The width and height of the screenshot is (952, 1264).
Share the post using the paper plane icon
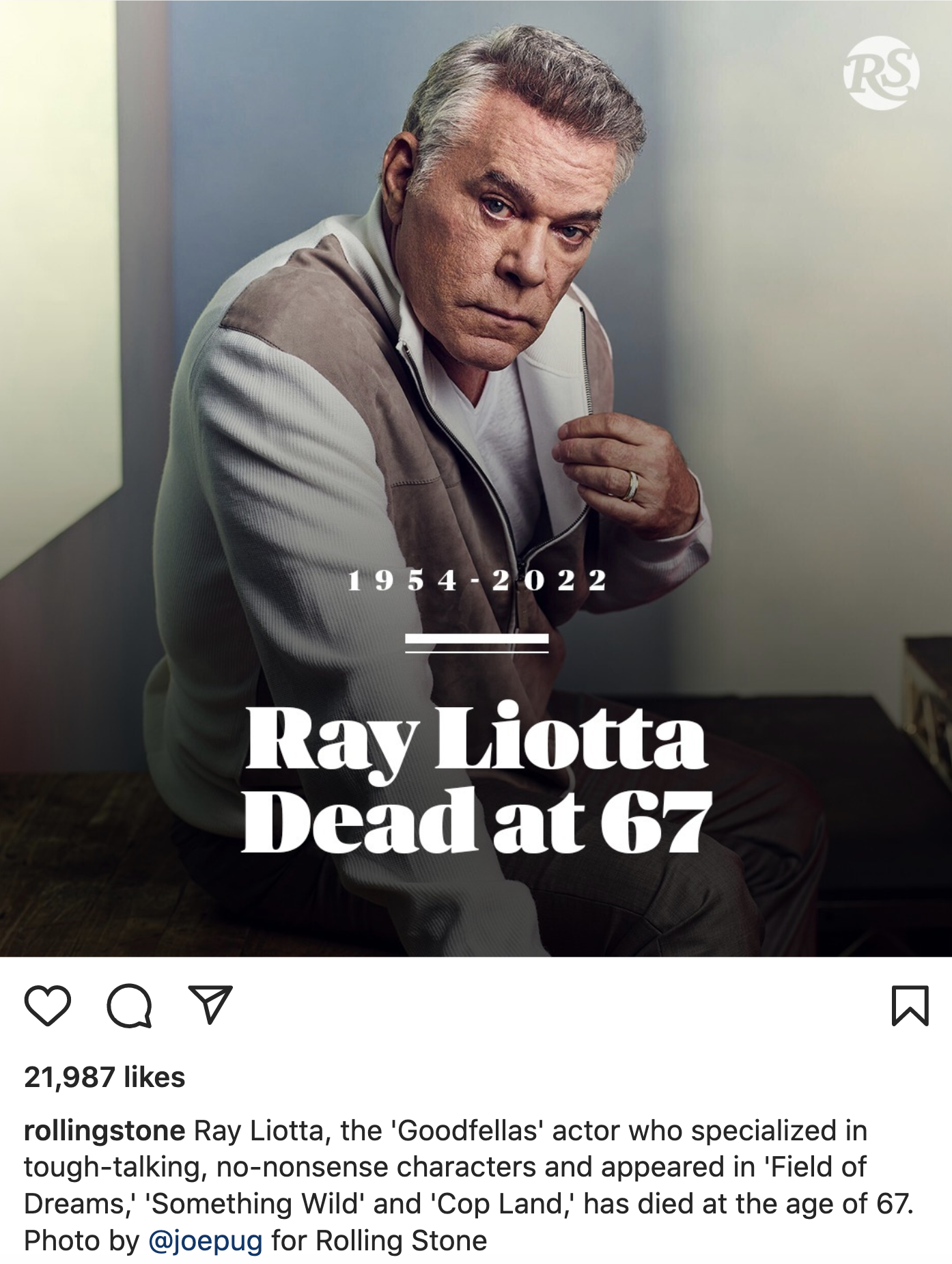point(210,1004)
